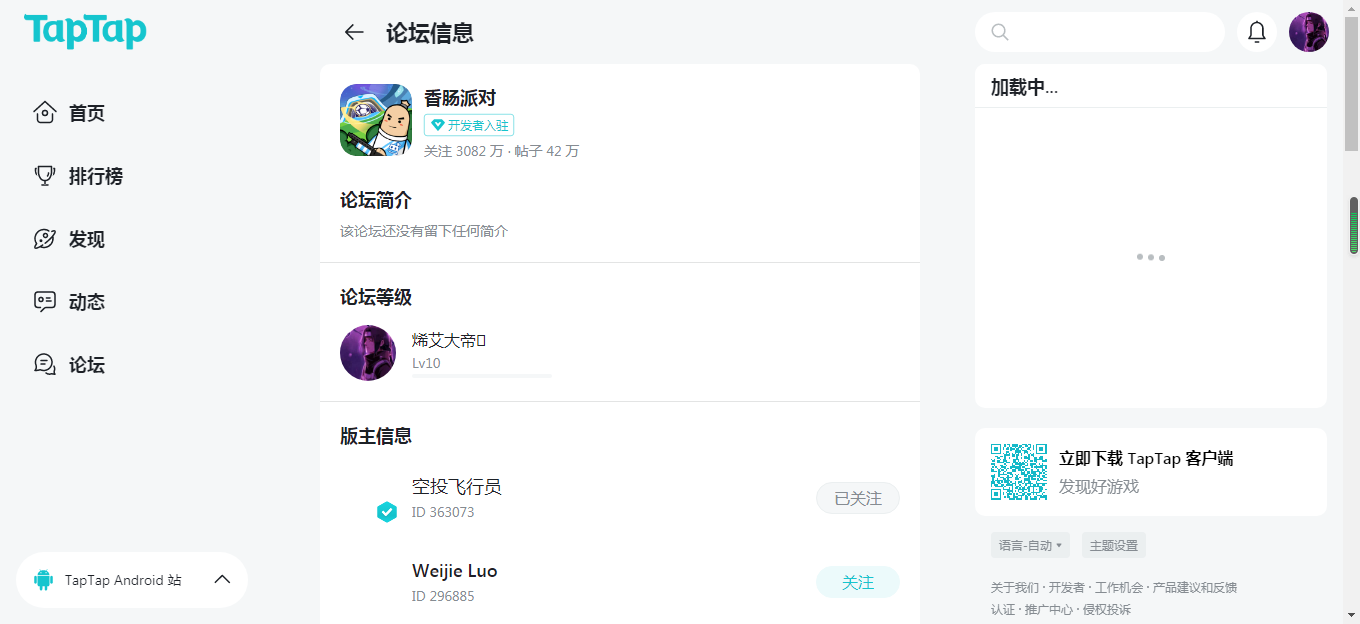1360x624 pixels.
Task: Click the TapTap logo
Action: click(85, 31)
